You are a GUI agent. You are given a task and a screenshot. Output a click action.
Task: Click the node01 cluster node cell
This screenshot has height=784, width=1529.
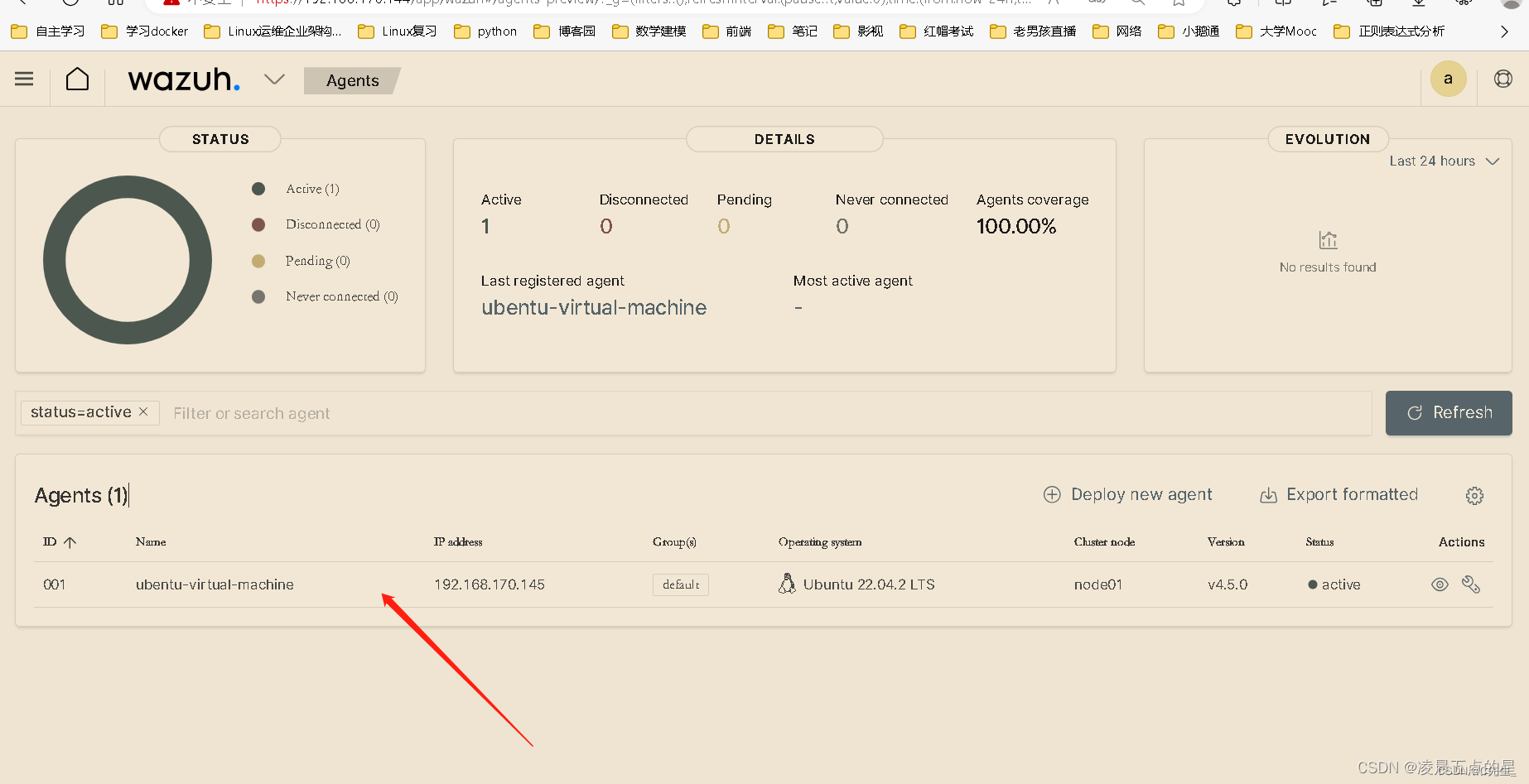(1098, 584)
